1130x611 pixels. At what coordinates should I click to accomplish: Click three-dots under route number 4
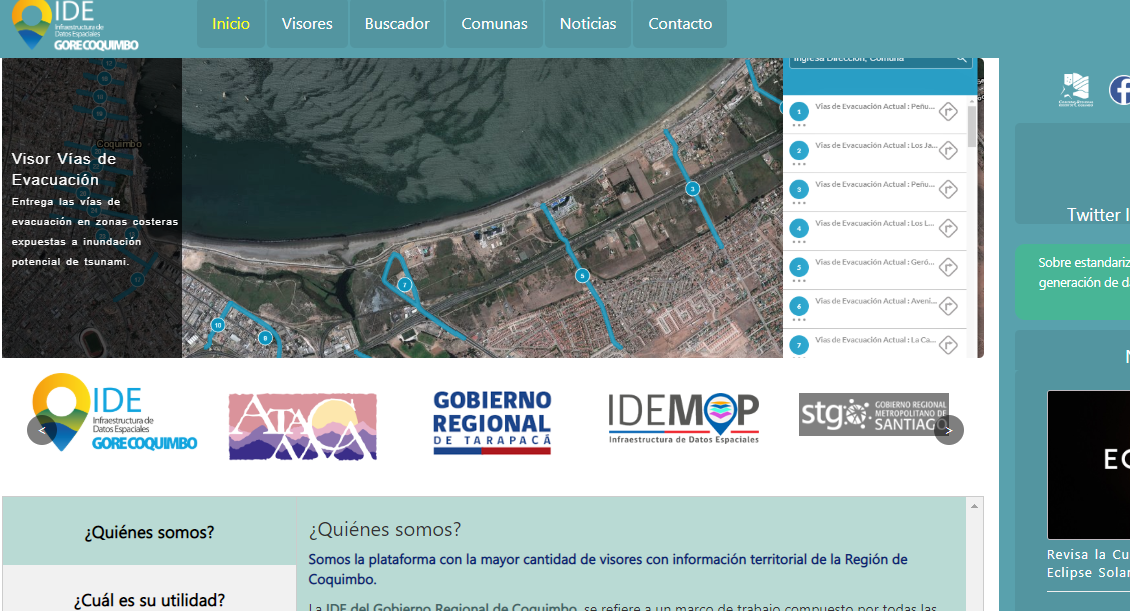[798, 242]
